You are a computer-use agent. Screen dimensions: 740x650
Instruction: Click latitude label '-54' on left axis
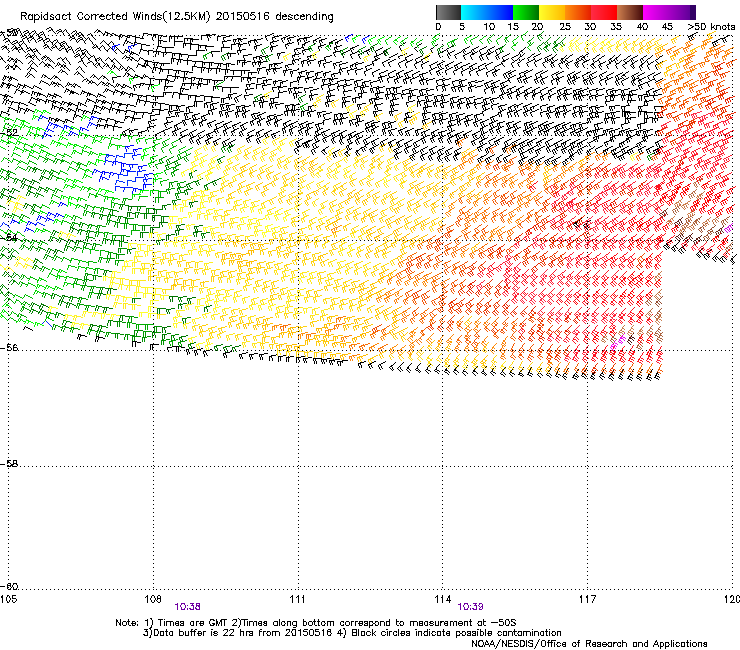(x=10, y=237)
